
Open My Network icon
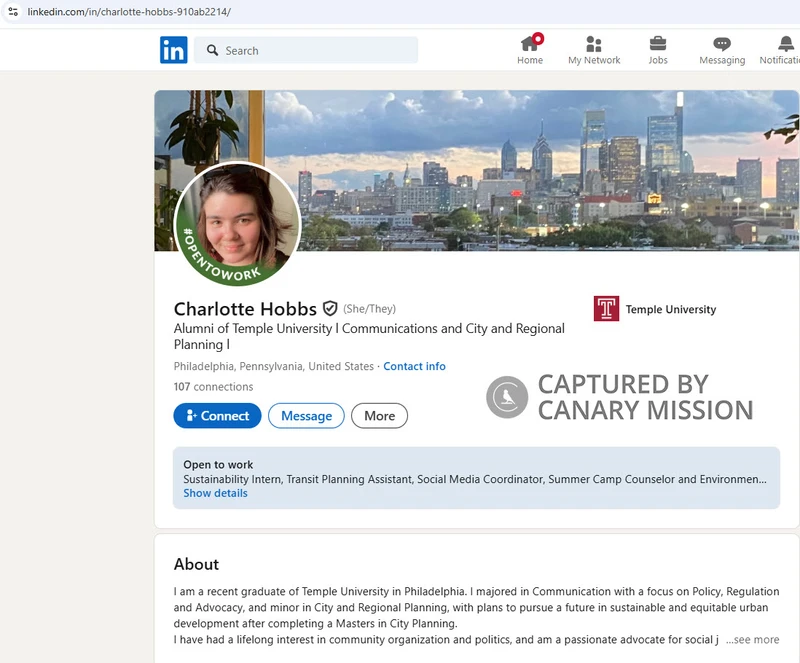[x=594, y=44]
